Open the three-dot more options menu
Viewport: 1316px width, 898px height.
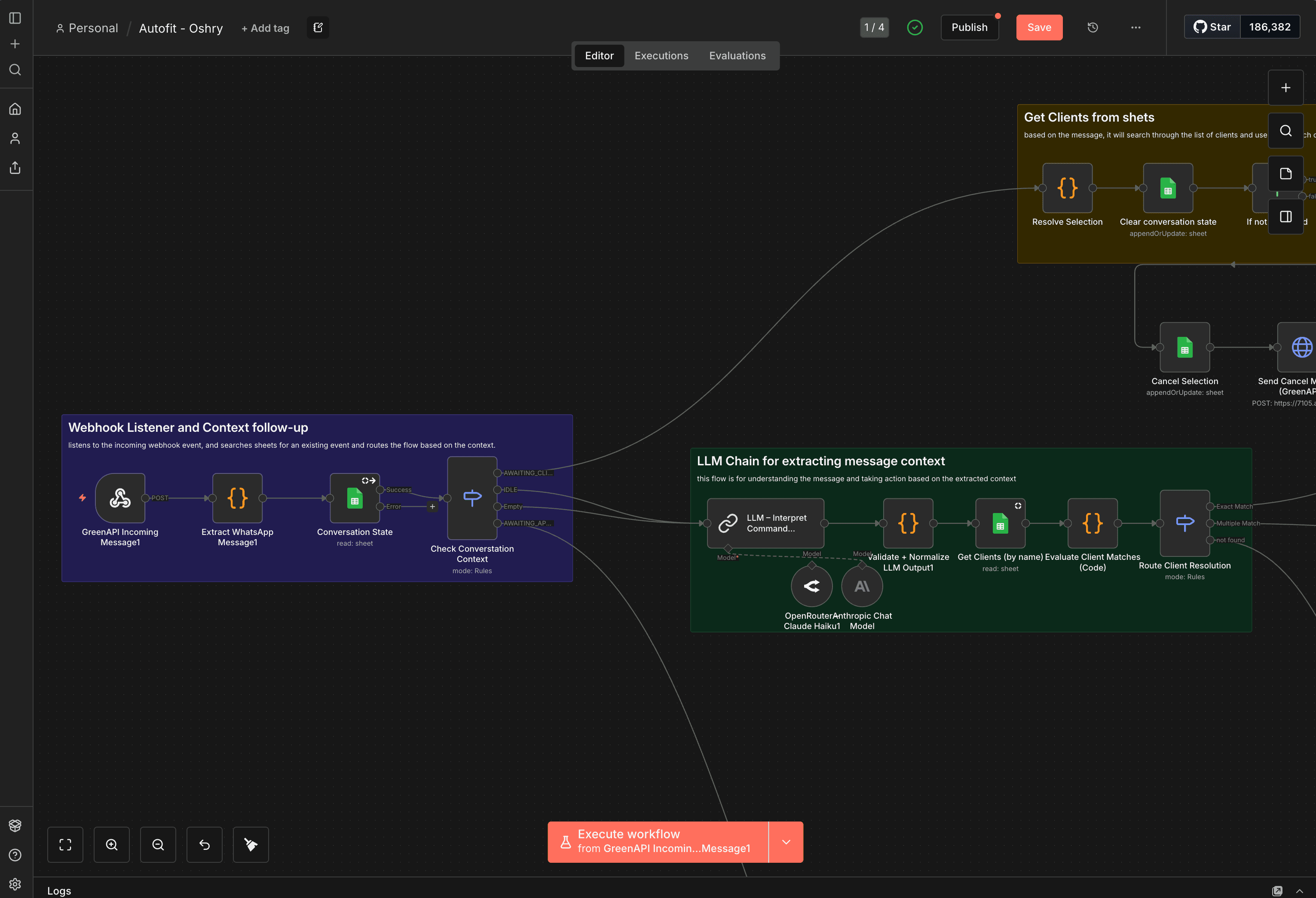pyautogui.click(x=1135, y=27)
